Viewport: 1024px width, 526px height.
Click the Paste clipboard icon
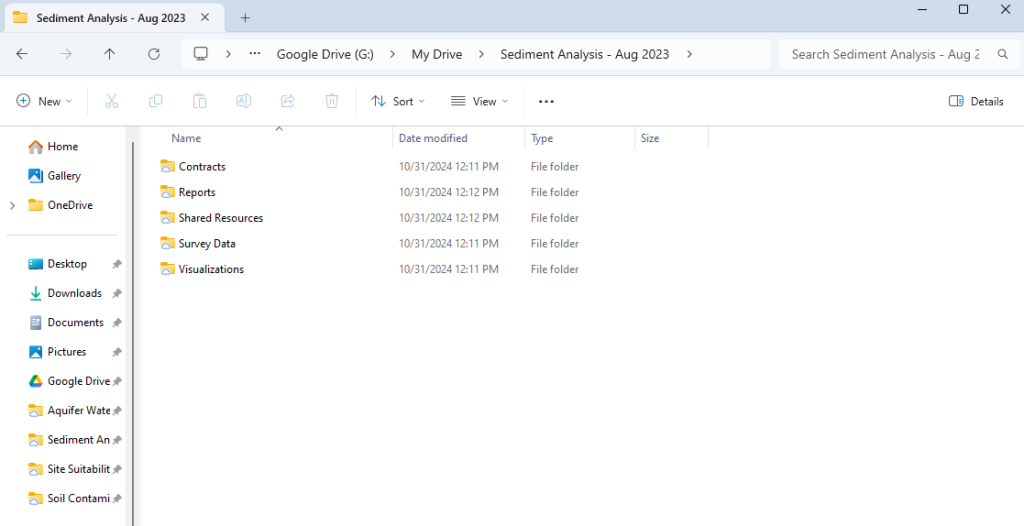click(200, 101)
